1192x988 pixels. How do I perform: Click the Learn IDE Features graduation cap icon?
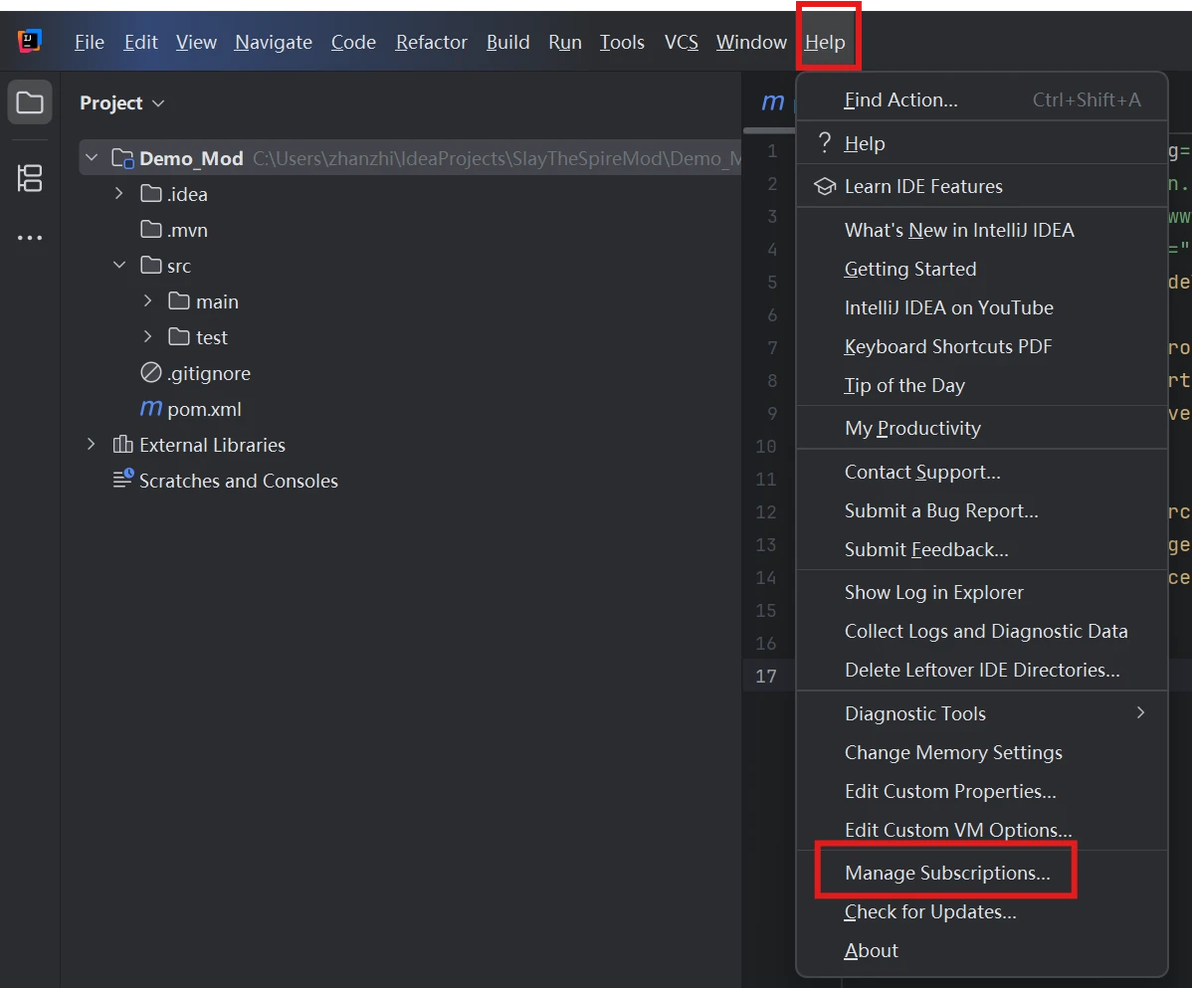pos(825,186)
